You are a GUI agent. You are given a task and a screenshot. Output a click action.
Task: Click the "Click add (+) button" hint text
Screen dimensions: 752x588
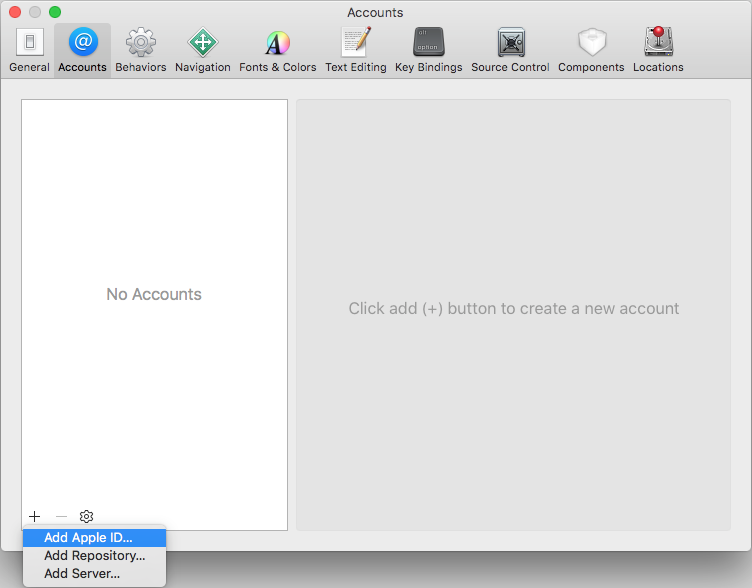pyautogui.click(x=514, y=308)
